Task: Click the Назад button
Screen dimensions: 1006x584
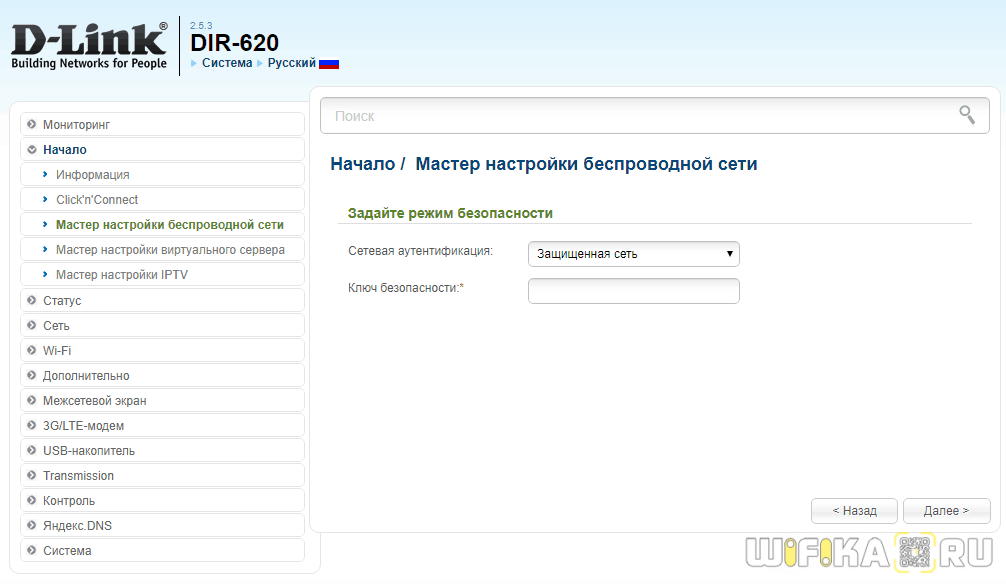Action: (855, 511)
